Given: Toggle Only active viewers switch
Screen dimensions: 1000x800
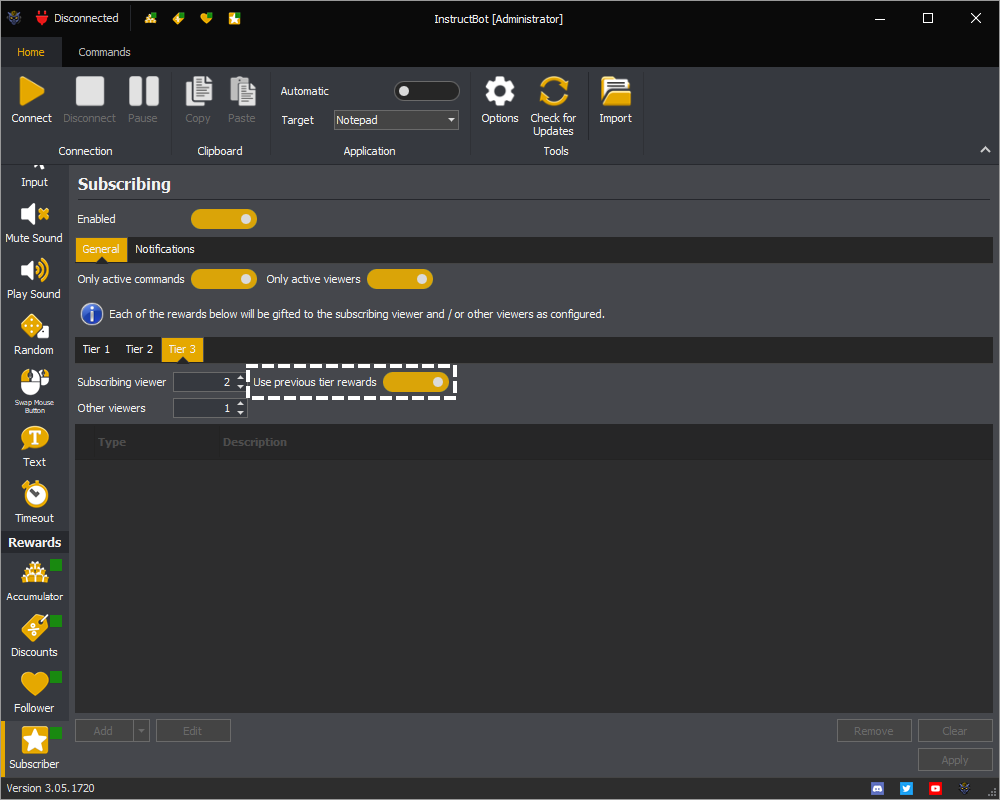Looking at the screenshot, I should pyautogui.click(x=400, y=279).
